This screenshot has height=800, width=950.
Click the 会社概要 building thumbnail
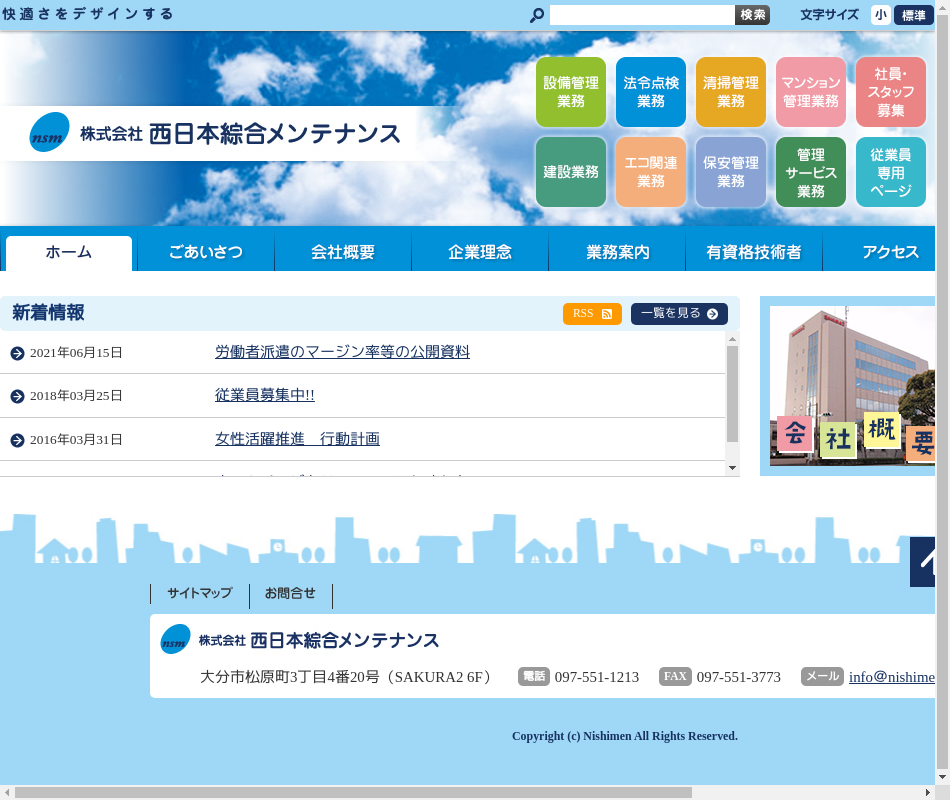(x=852, y=385)
